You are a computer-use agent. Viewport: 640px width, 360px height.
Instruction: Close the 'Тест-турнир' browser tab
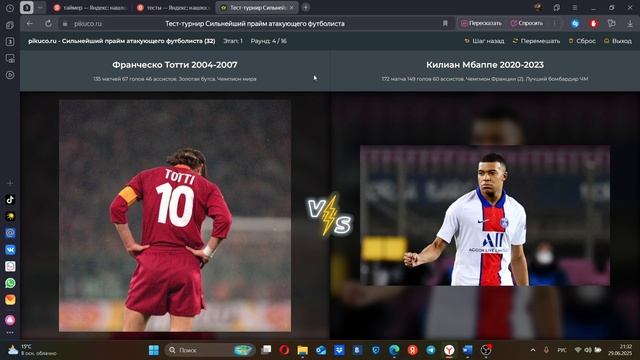pyautogui.click(x=291, y=8)
